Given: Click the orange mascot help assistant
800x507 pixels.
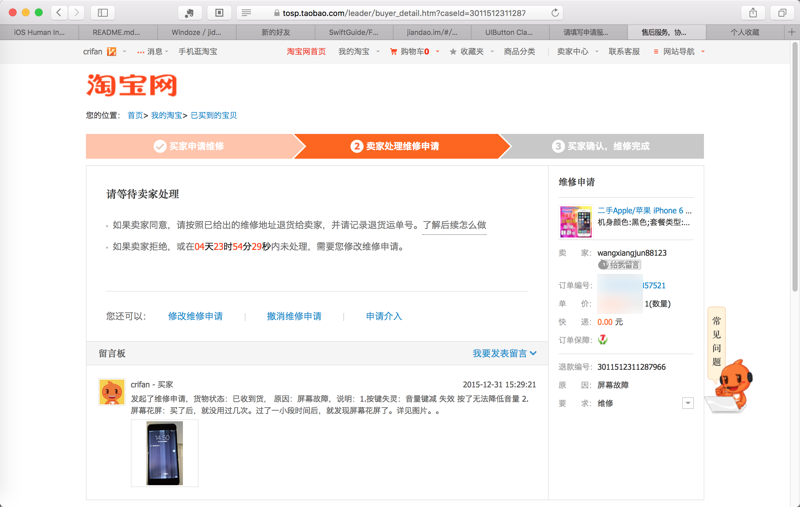Looking at the screenshot, I should pos(733,386).
